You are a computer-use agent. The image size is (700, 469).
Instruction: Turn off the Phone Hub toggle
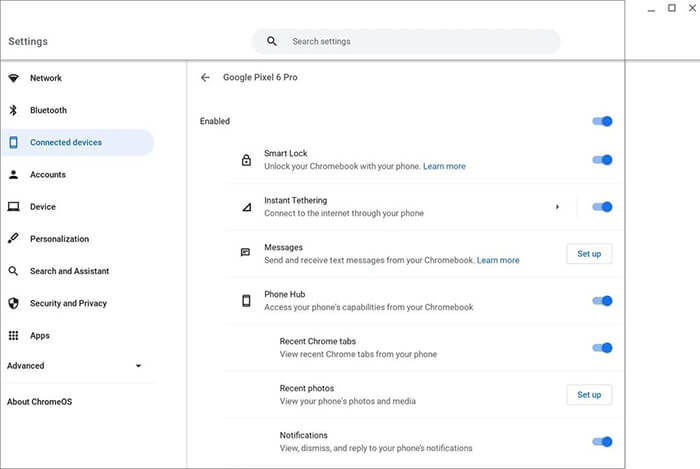(602, 301)
